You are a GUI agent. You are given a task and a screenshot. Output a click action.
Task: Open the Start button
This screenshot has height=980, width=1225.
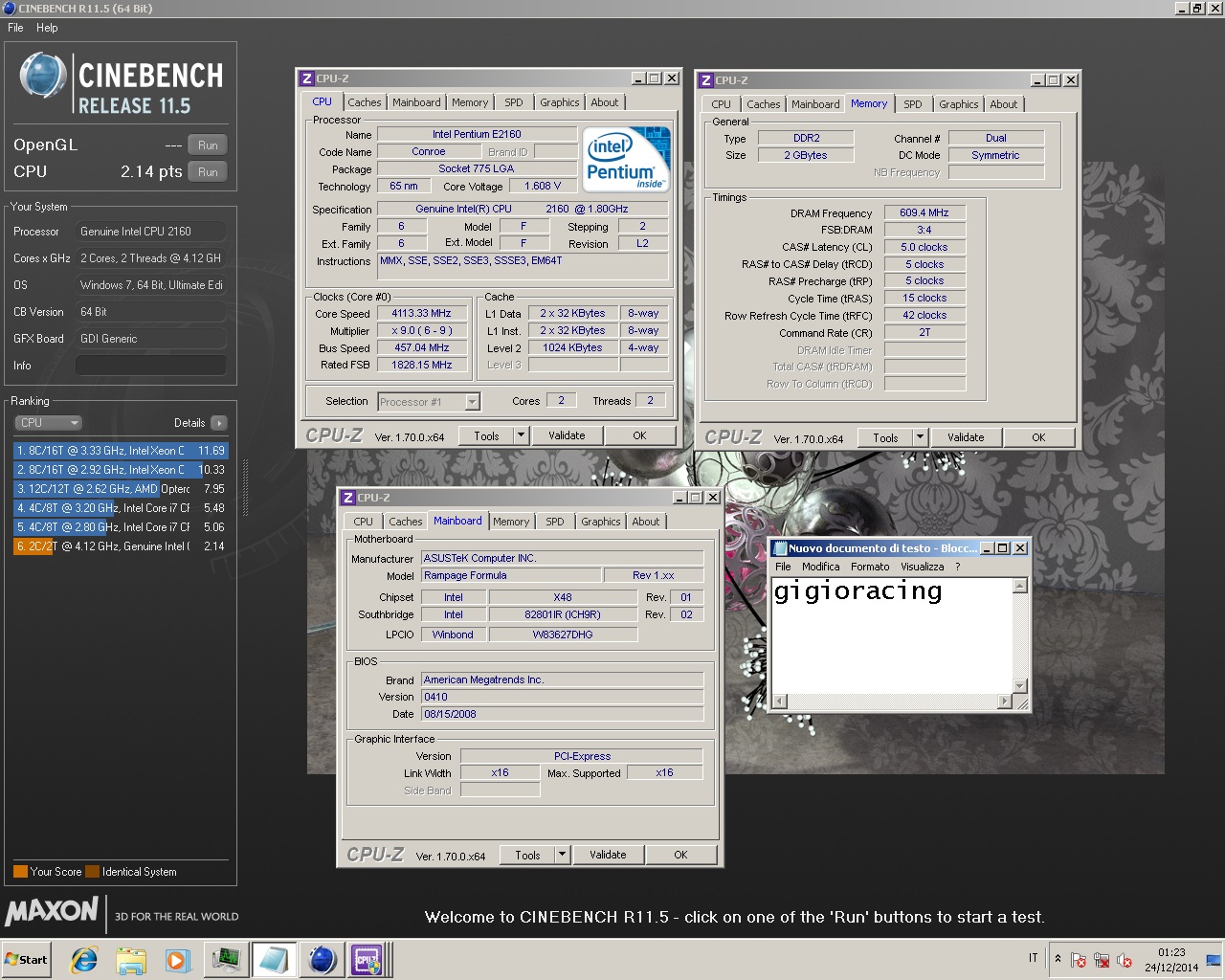click(x=26, y=960)
